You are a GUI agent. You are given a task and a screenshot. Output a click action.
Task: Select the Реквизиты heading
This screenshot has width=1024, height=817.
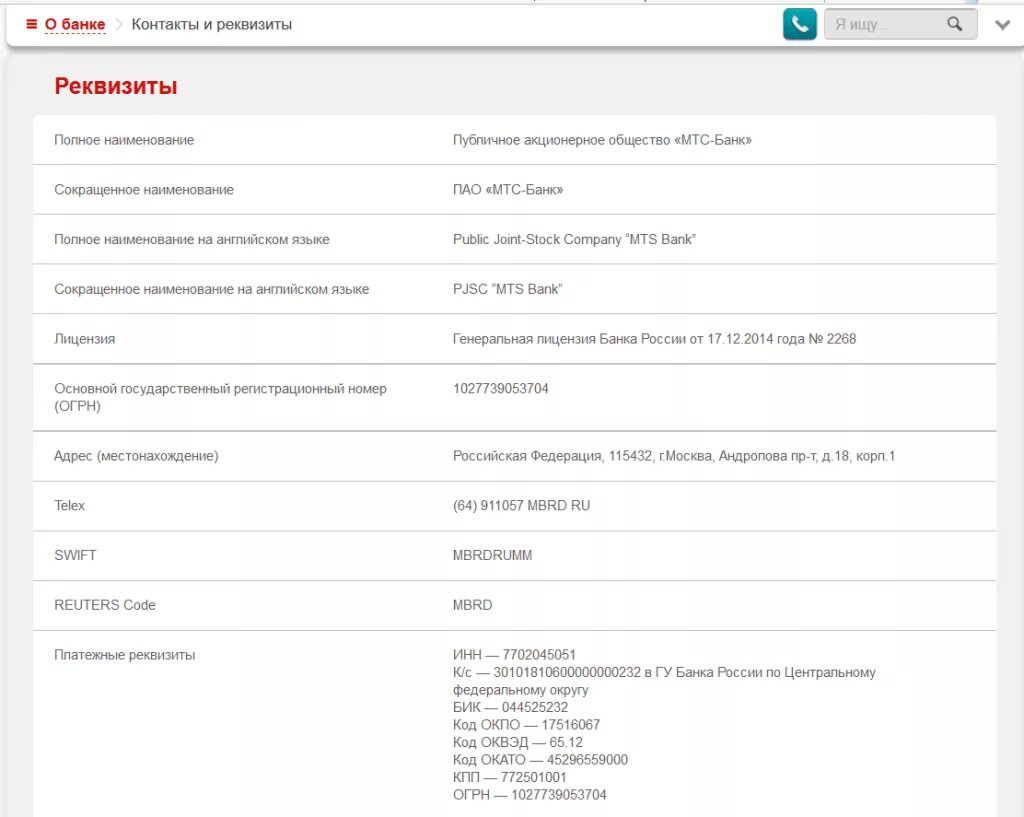pos(116,86)
